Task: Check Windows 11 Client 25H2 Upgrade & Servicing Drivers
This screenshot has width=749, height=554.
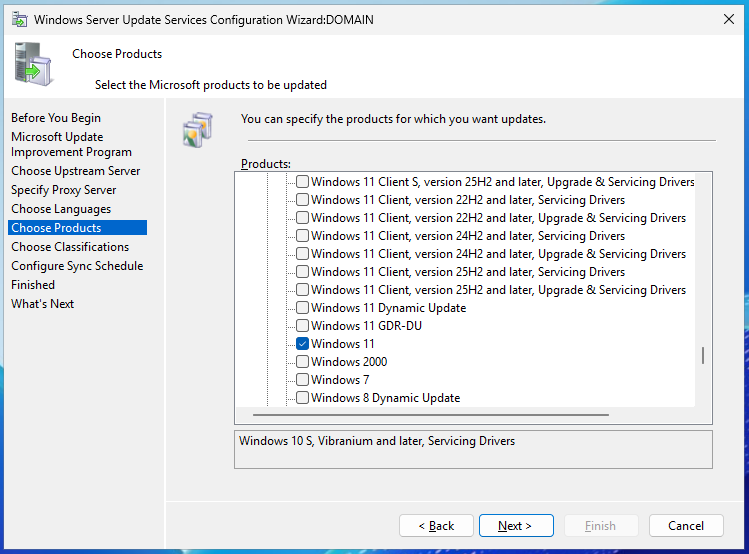Action: (302, 290)
